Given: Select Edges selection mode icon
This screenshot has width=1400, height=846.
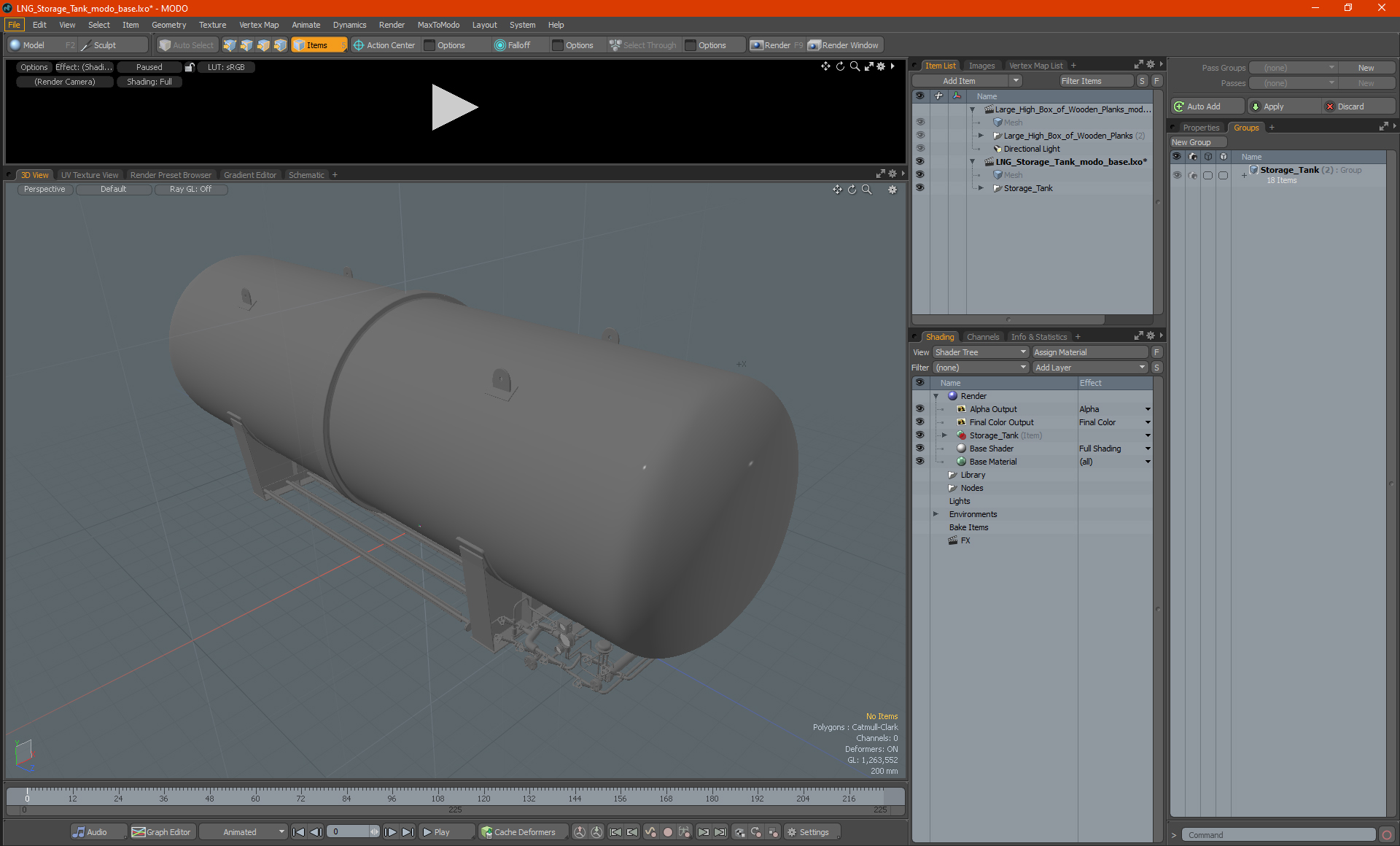Looking at the screenshot, I should [x=246, y=45].
